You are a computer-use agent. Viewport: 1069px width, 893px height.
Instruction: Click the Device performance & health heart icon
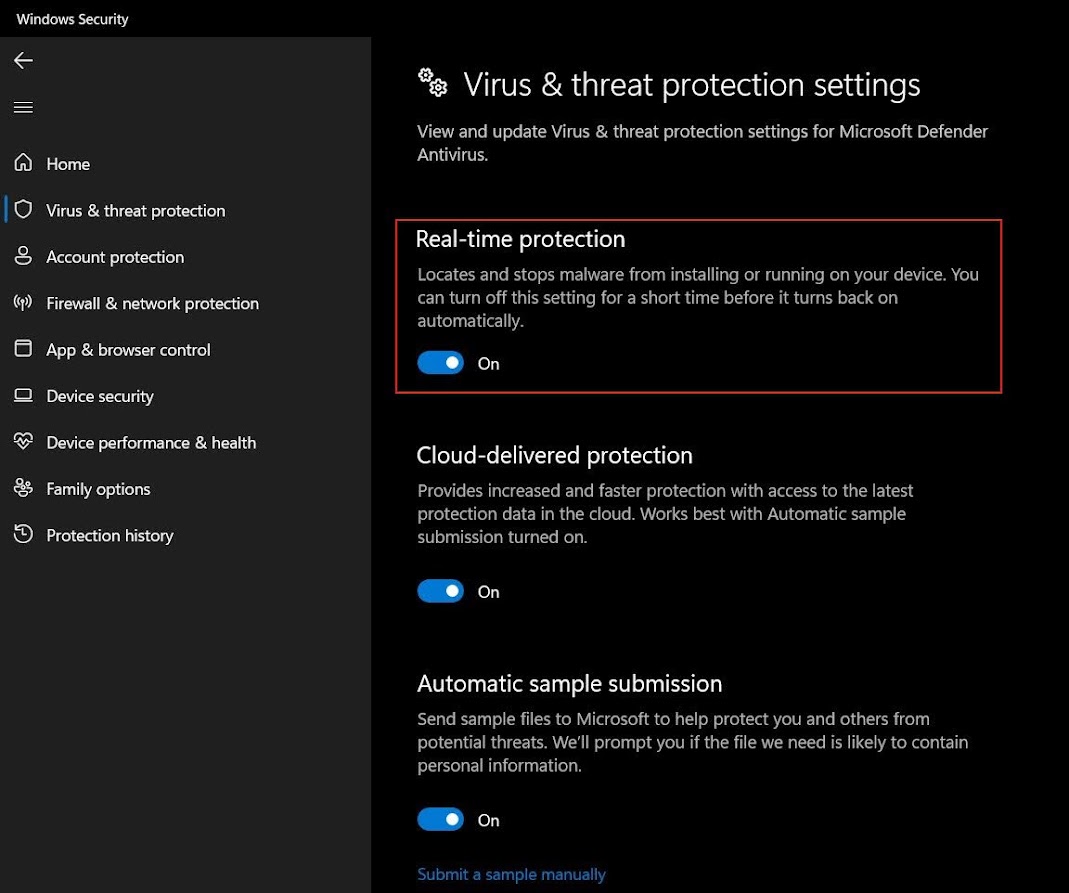[24, 442]
